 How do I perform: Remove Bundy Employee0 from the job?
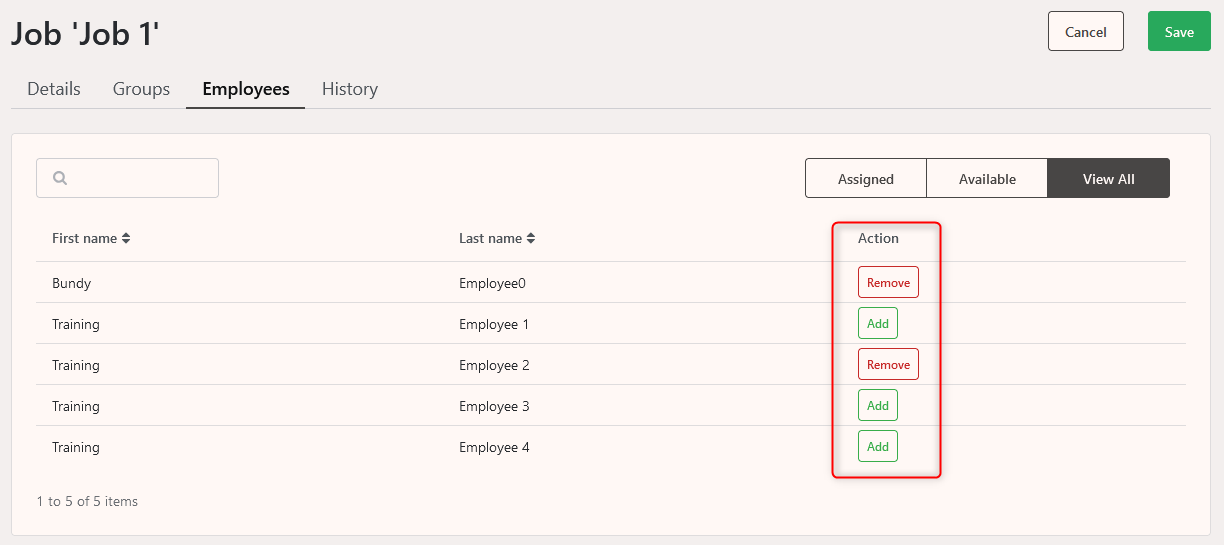(888, 283)
